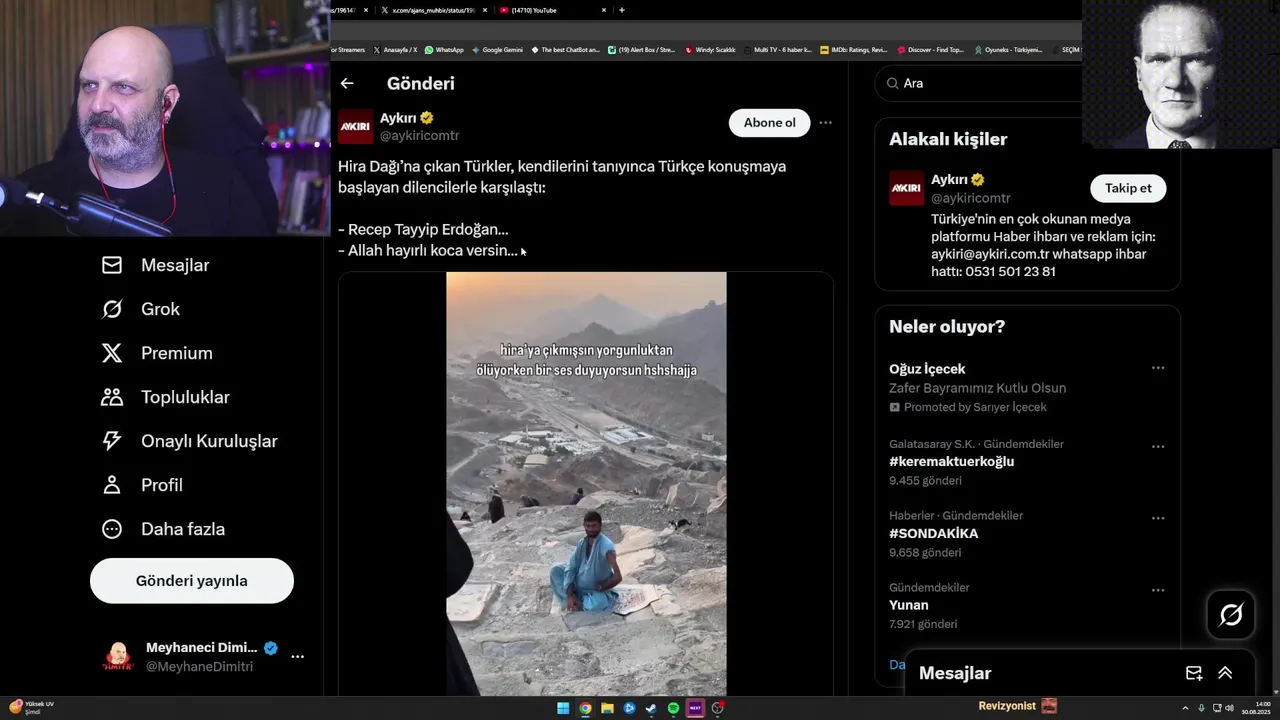The width and height of the screenshot is (1280, 720).
Task: Open a new browser tab
Action: click(x=622, y=10)
